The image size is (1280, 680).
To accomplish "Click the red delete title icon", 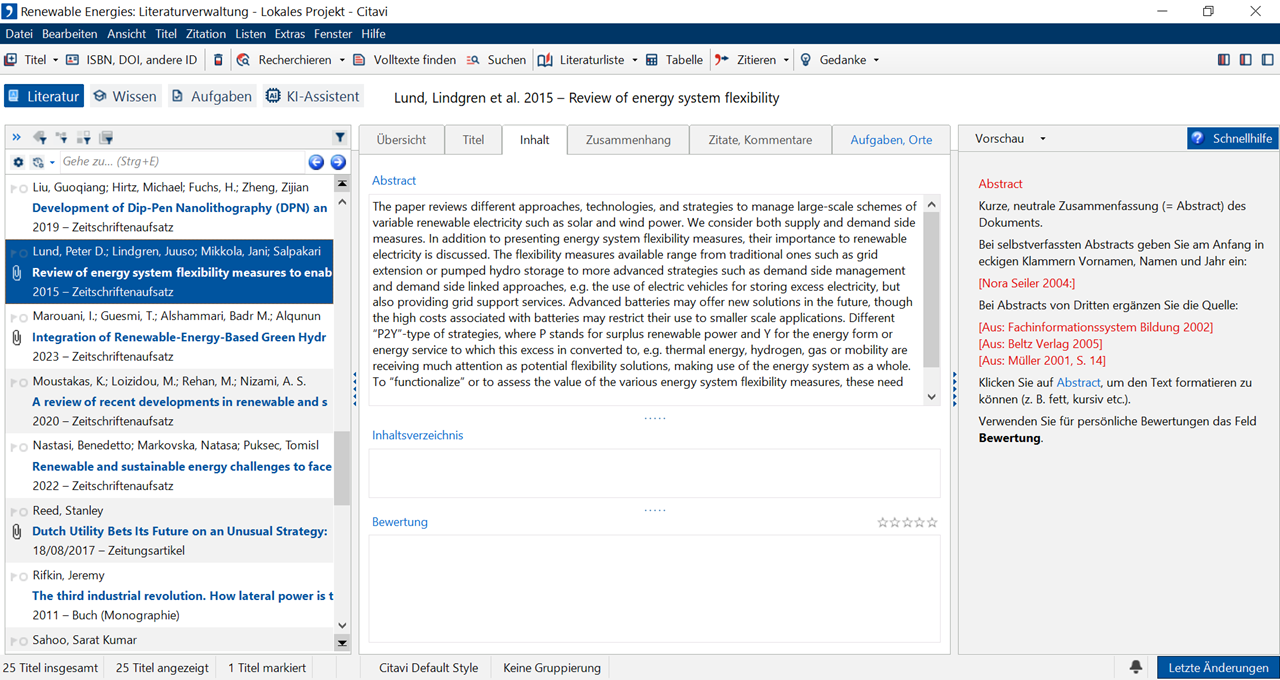I will [219, 60].
